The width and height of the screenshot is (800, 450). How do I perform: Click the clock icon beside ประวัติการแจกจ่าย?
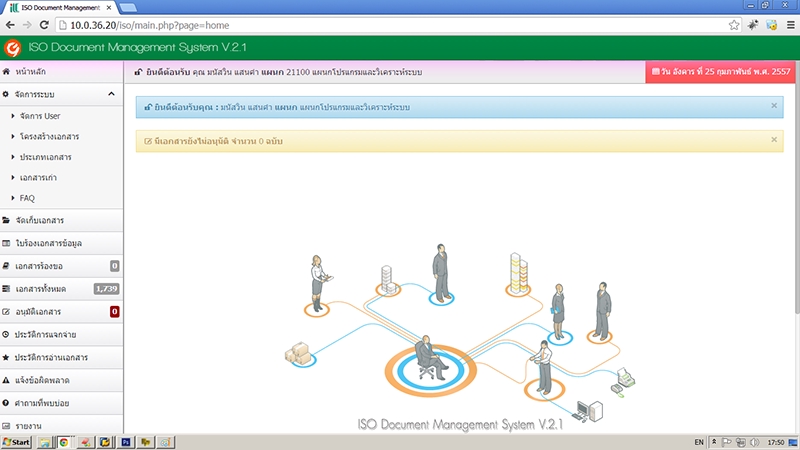(6, 335)
